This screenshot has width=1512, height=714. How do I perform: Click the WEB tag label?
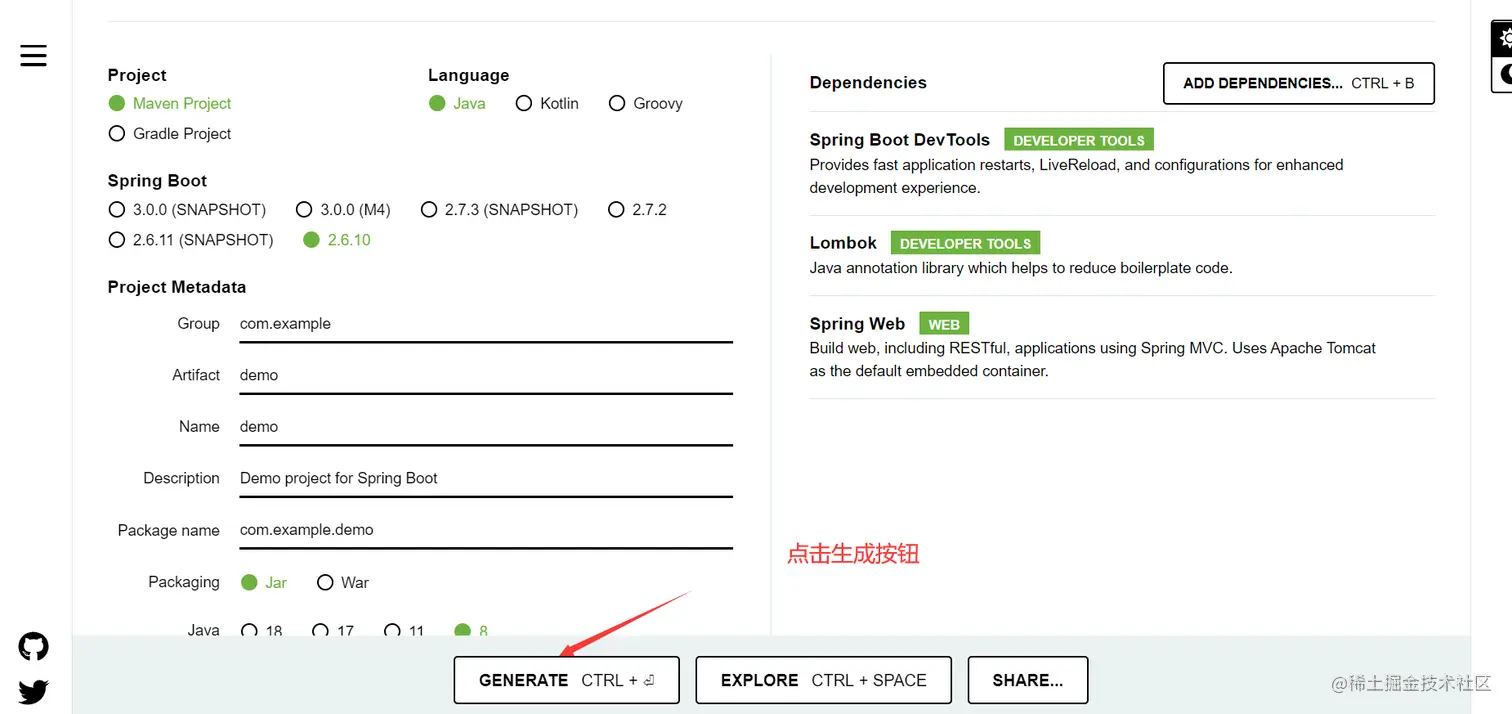(944, 324)
